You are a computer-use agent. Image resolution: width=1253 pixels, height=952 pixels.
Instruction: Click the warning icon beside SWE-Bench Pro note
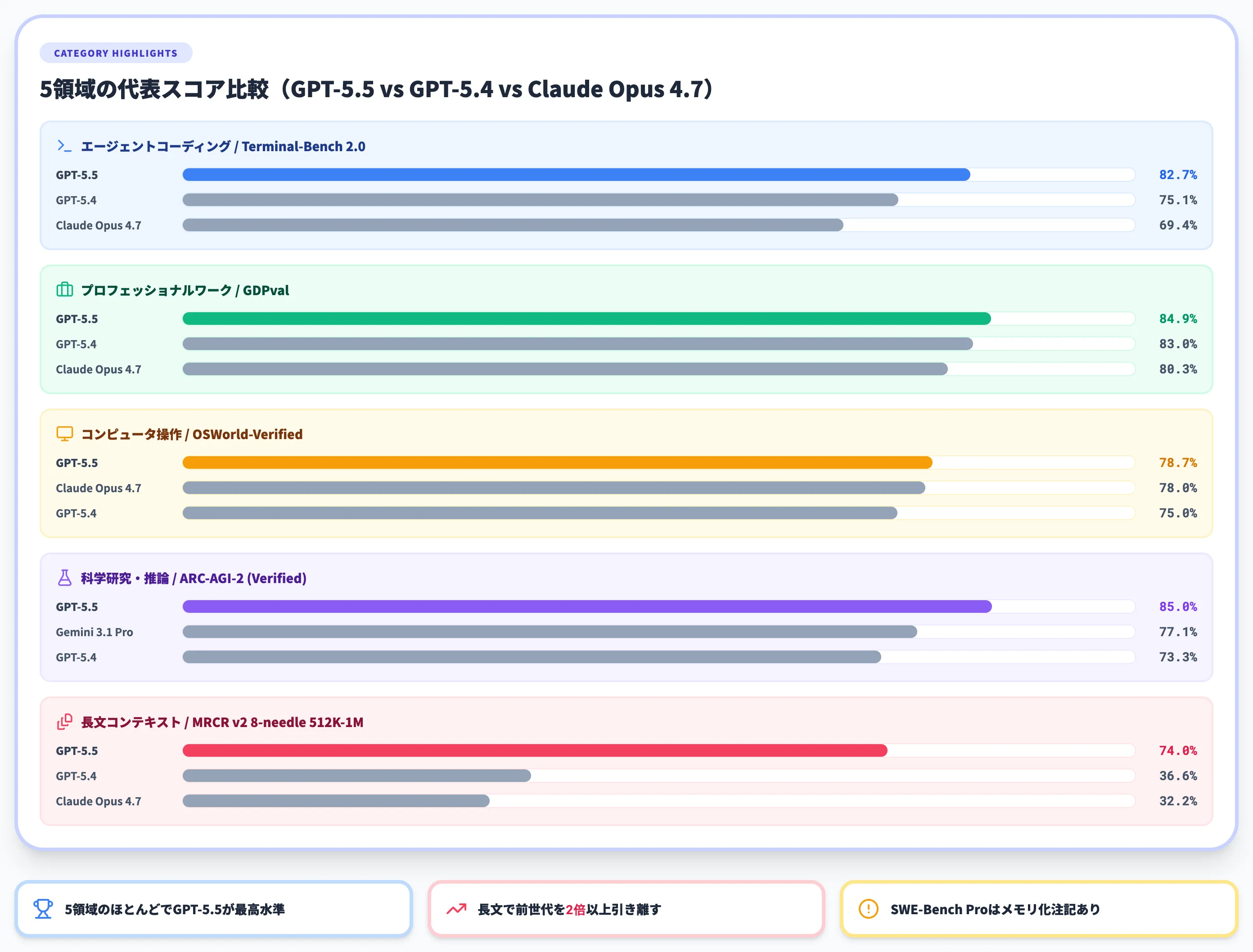tap(867, 909)
